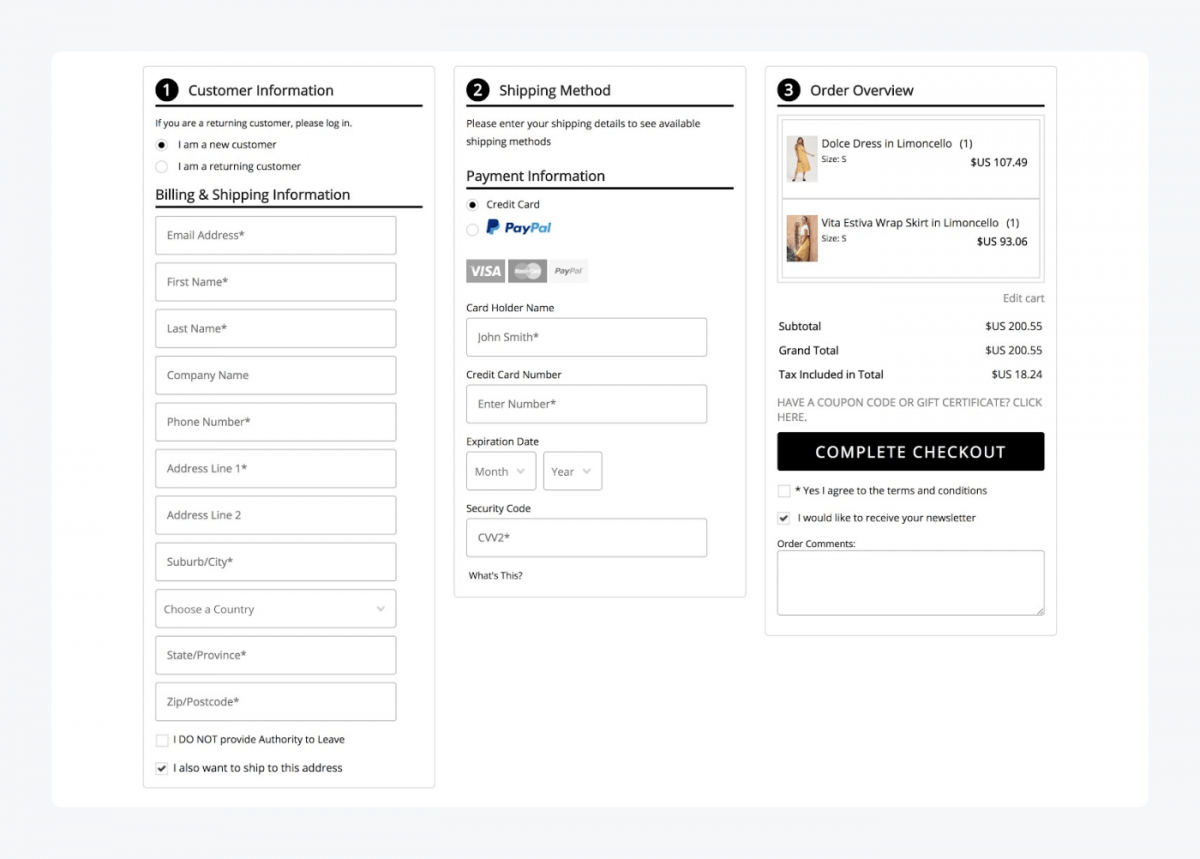This screenshot has height=859, width=1200.
Task: Choose the PayPal payment radio button
Action: pyautogui.click(x=473, y=229)
